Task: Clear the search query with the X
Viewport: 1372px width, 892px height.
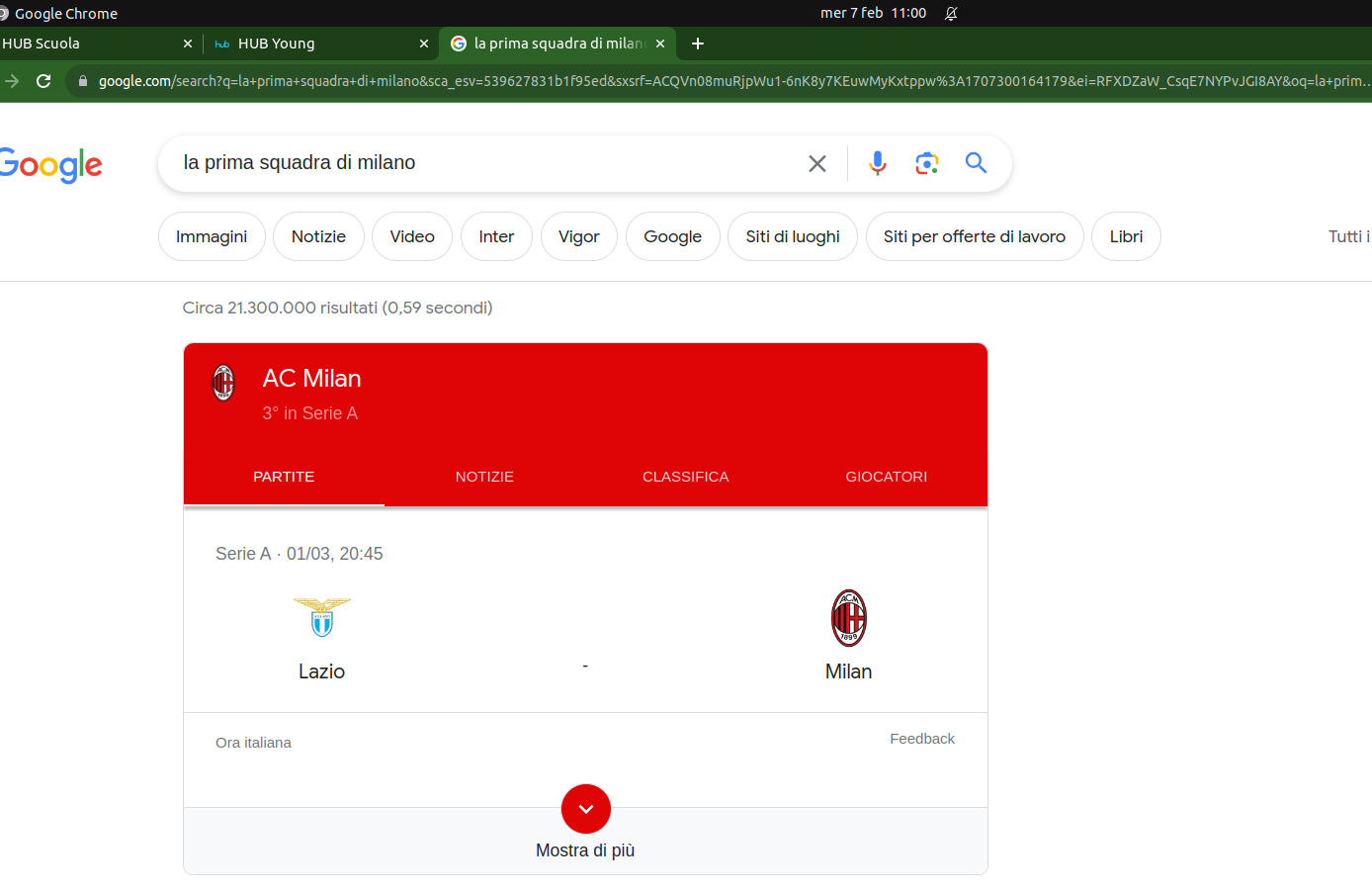Action: pos(817,163)
